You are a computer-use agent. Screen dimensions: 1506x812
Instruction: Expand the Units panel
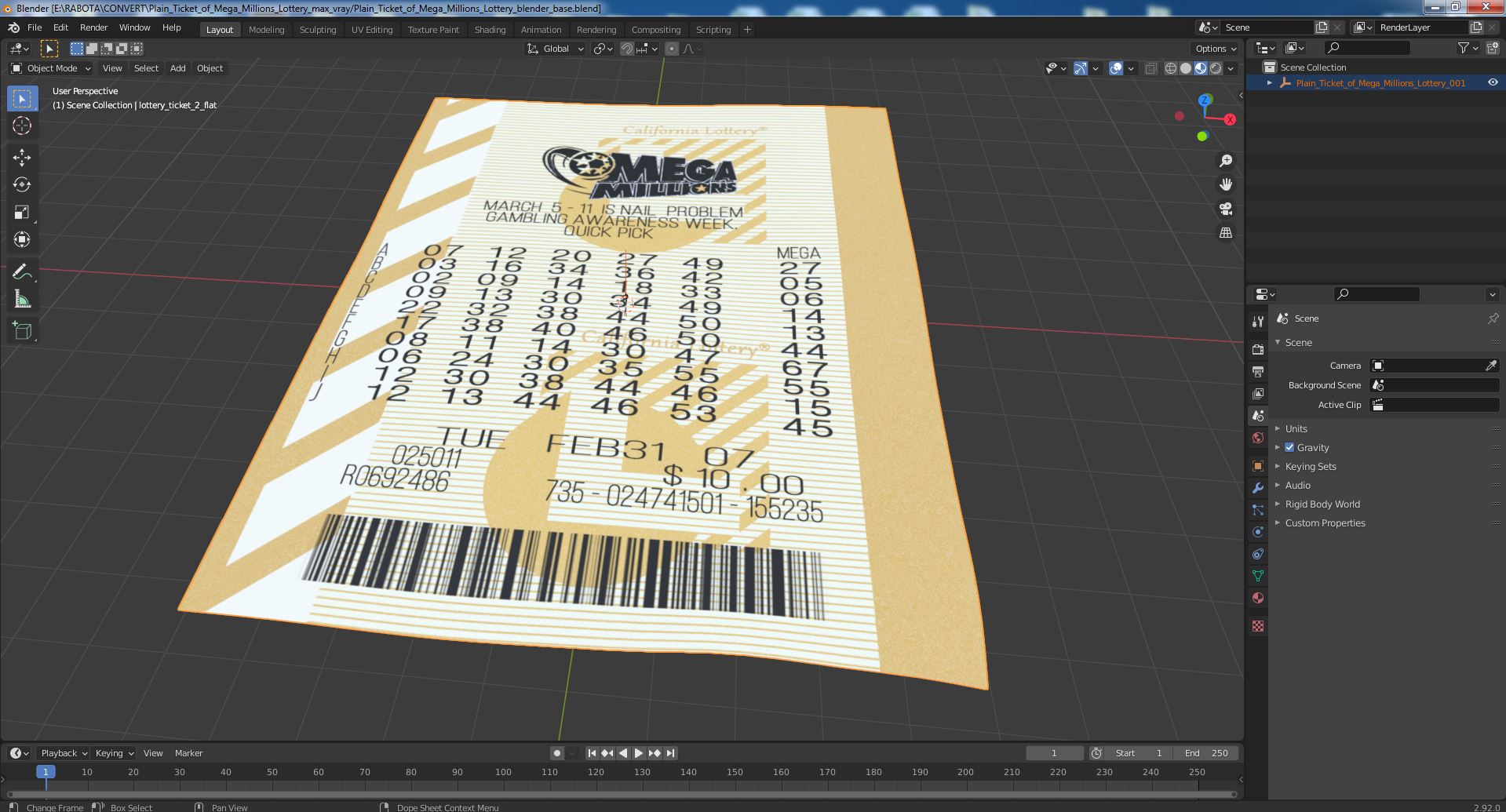pyautogui.click(x=1296, y=428)
